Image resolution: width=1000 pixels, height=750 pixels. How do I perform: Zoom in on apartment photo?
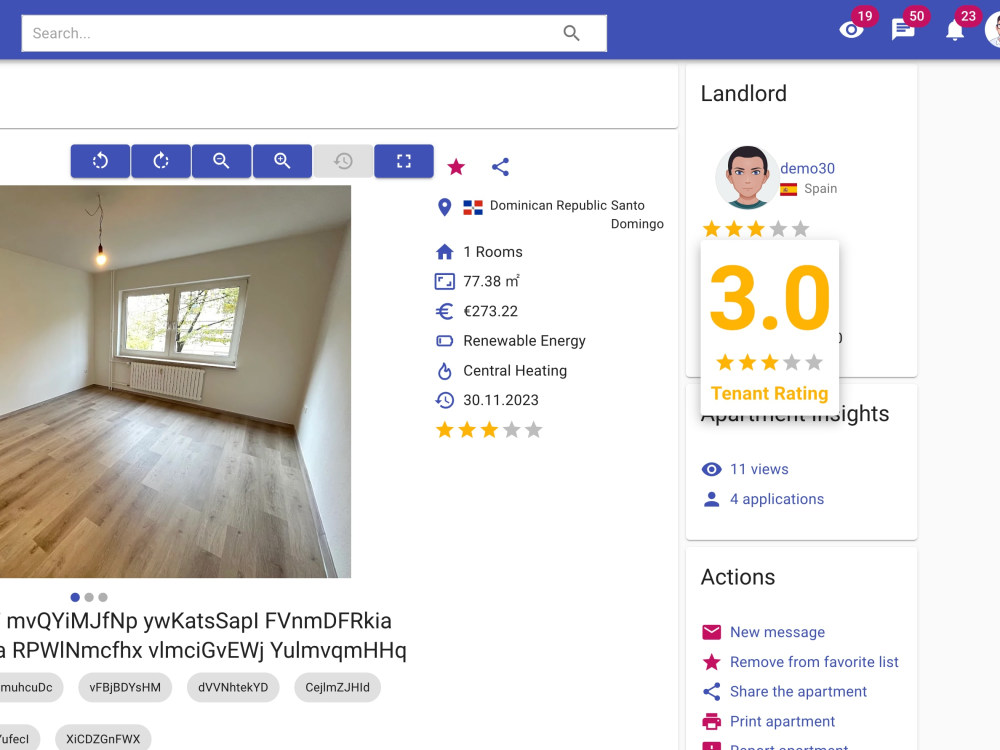[x=283, y=161]
